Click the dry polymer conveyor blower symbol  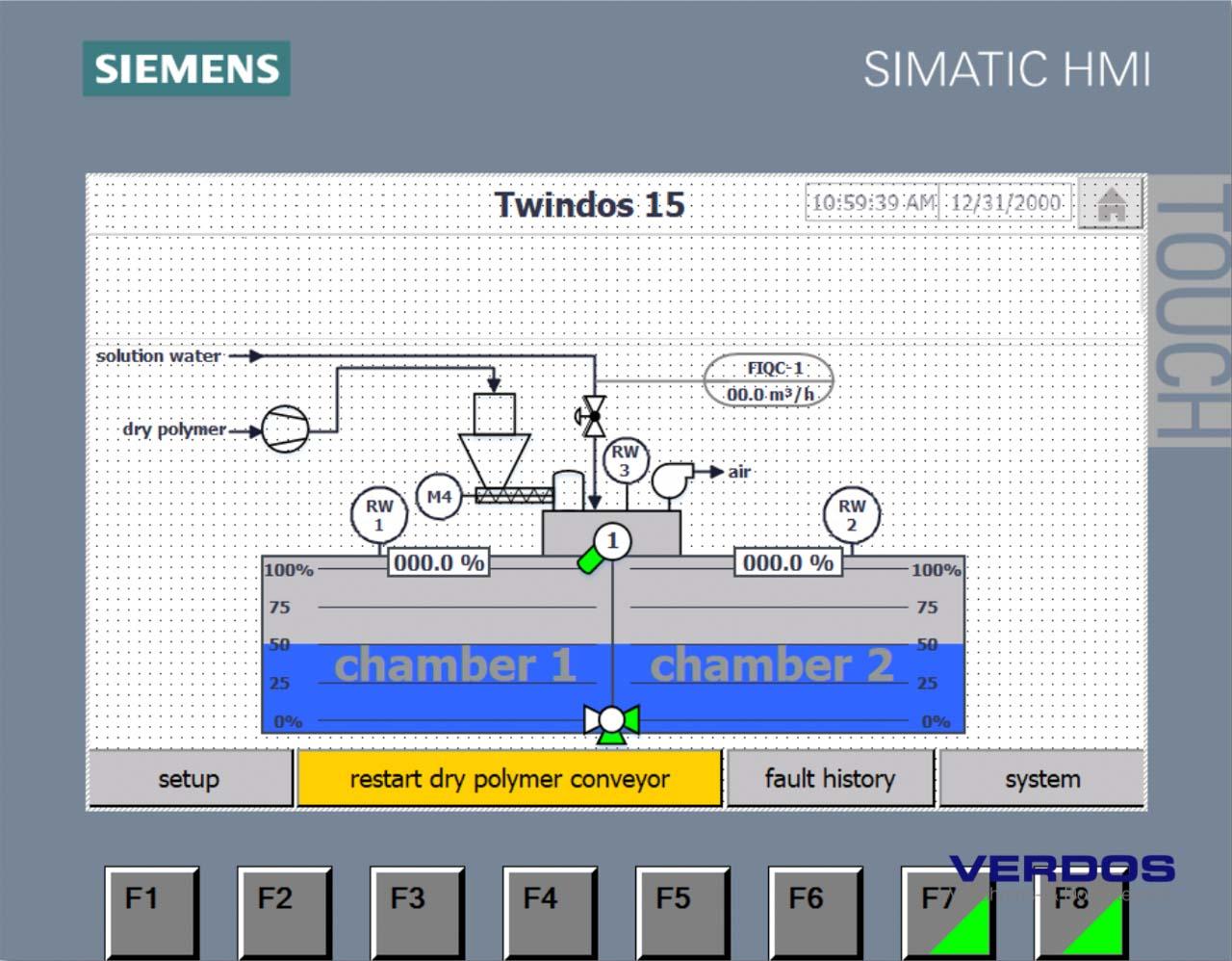[x=285, y=429]
